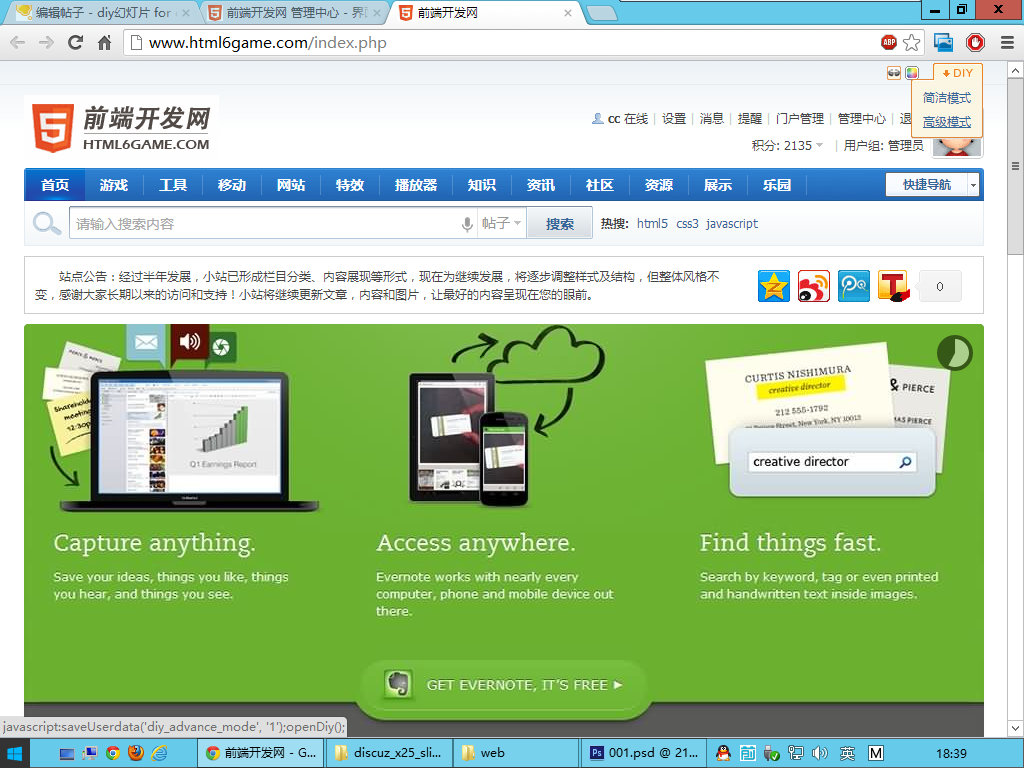Click the magnifier icon beside the search box
The width and height of the screenshot is (1024, 768).
click(46, 224)
